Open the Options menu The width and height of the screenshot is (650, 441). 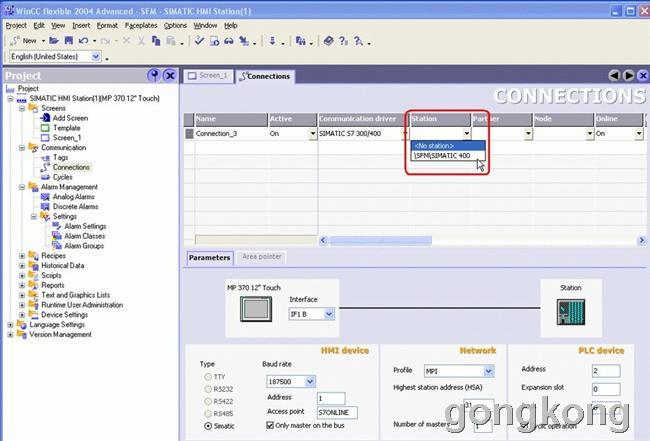(x=175, y=26)
